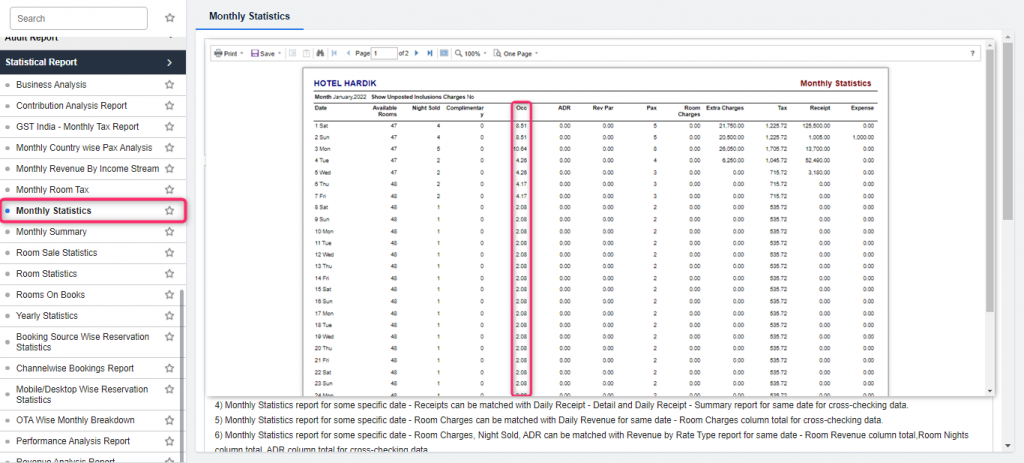This screenshot has width=1024, height=463.
Task: Click the Occ column header
Action: click(x=522, y=107)
